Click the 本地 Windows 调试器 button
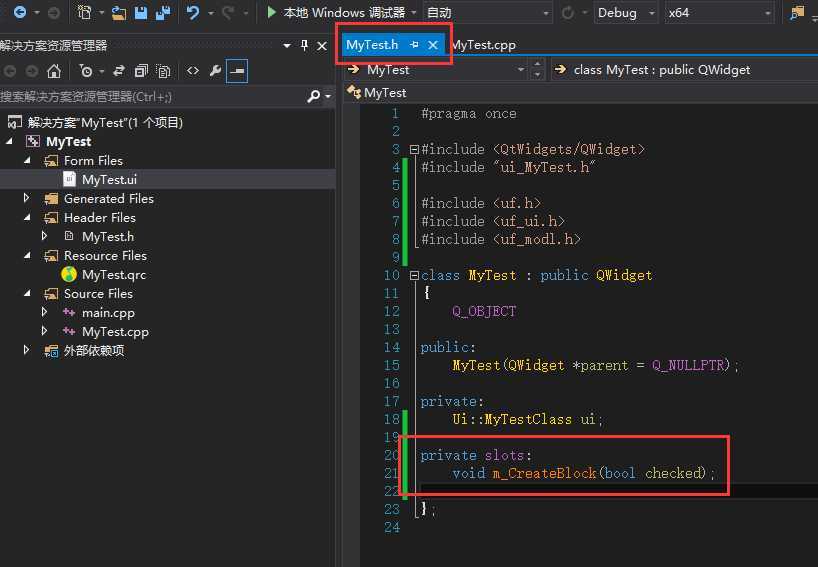 (336, 12)
